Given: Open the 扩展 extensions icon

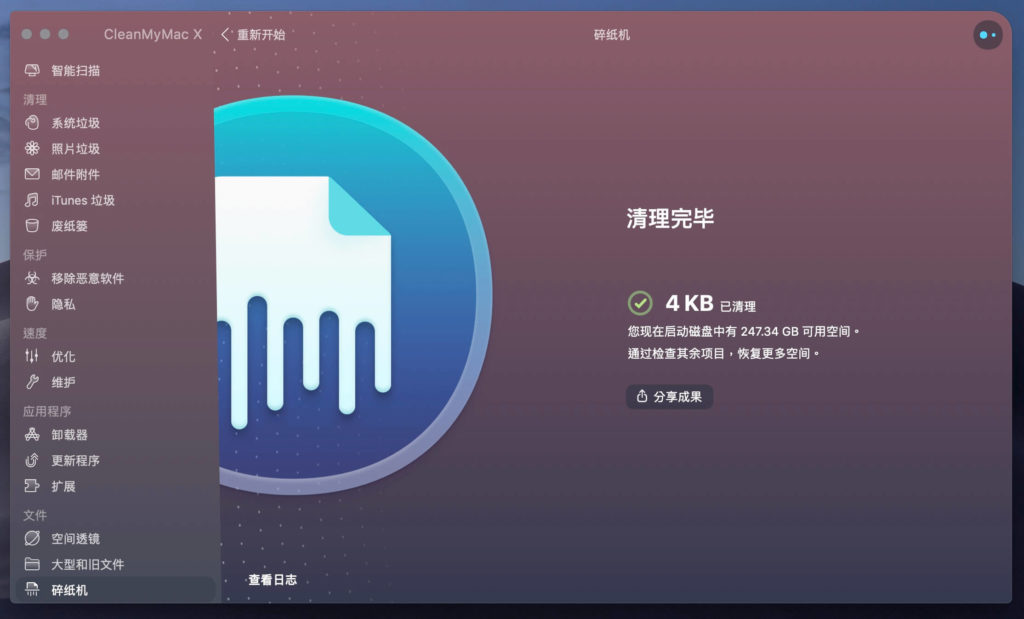Looking at the screenshot, I should tap(32, 486).
